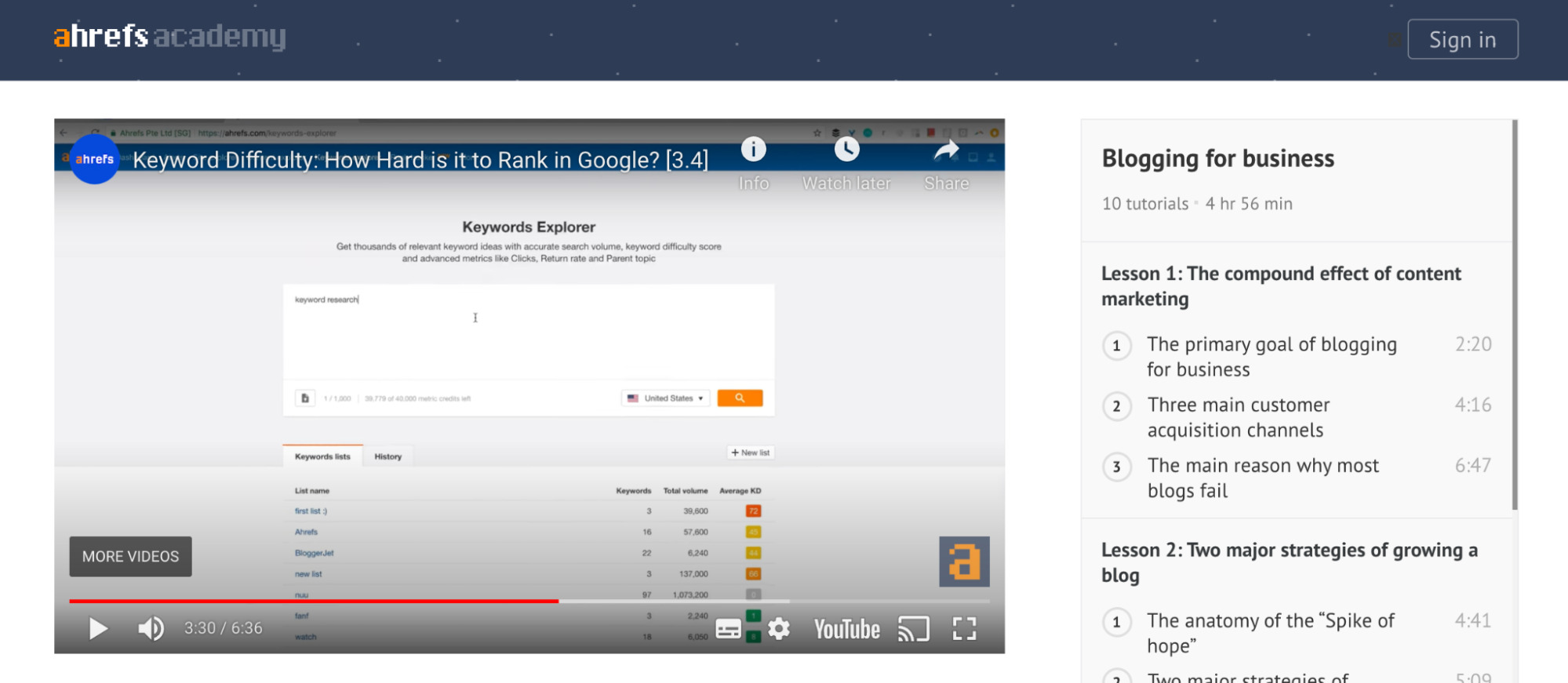
Task: Seek on the red video progress bar
Action: (x=314, y=601)
